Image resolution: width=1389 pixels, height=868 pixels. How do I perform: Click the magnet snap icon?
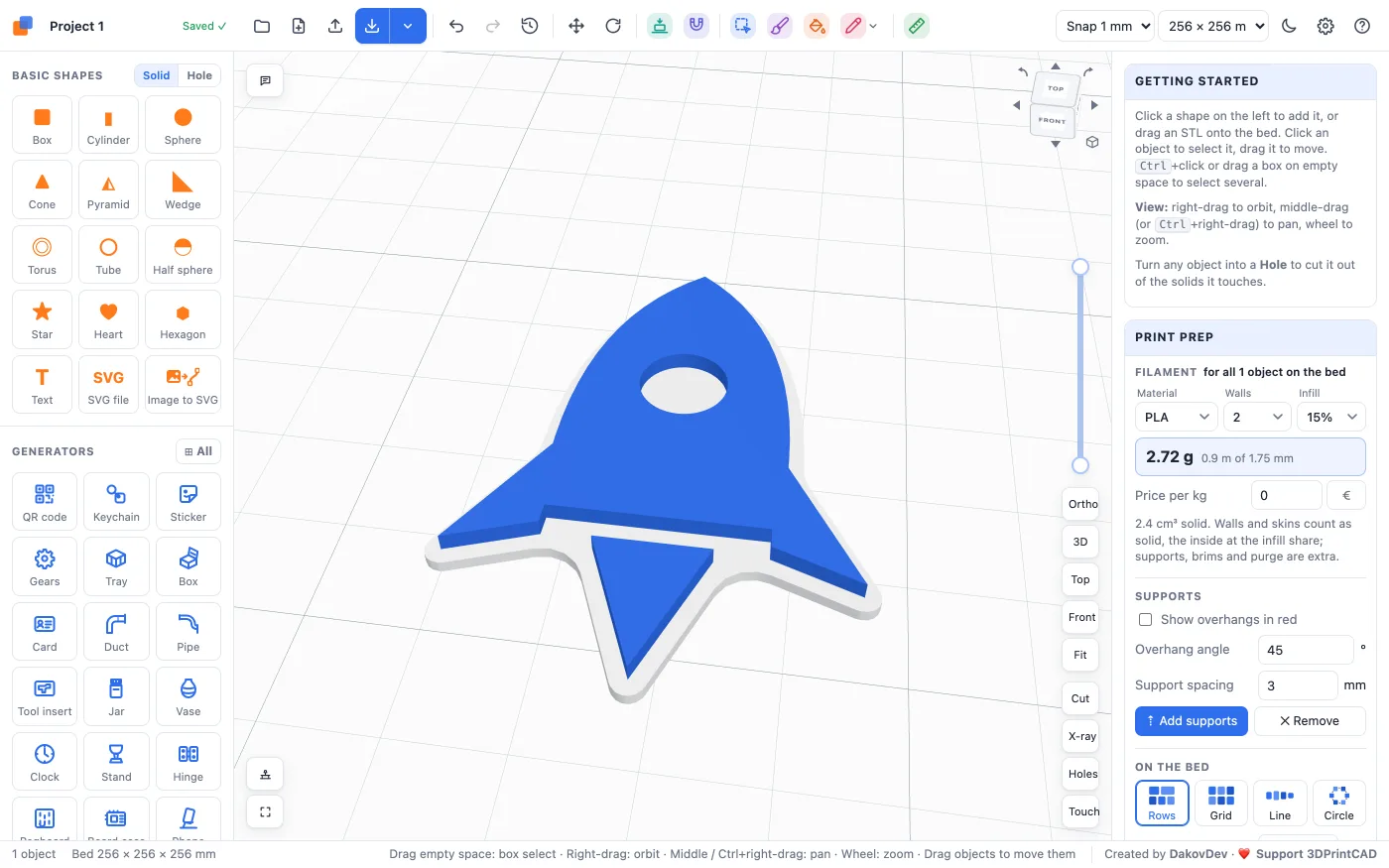click(x=696, y=26)
